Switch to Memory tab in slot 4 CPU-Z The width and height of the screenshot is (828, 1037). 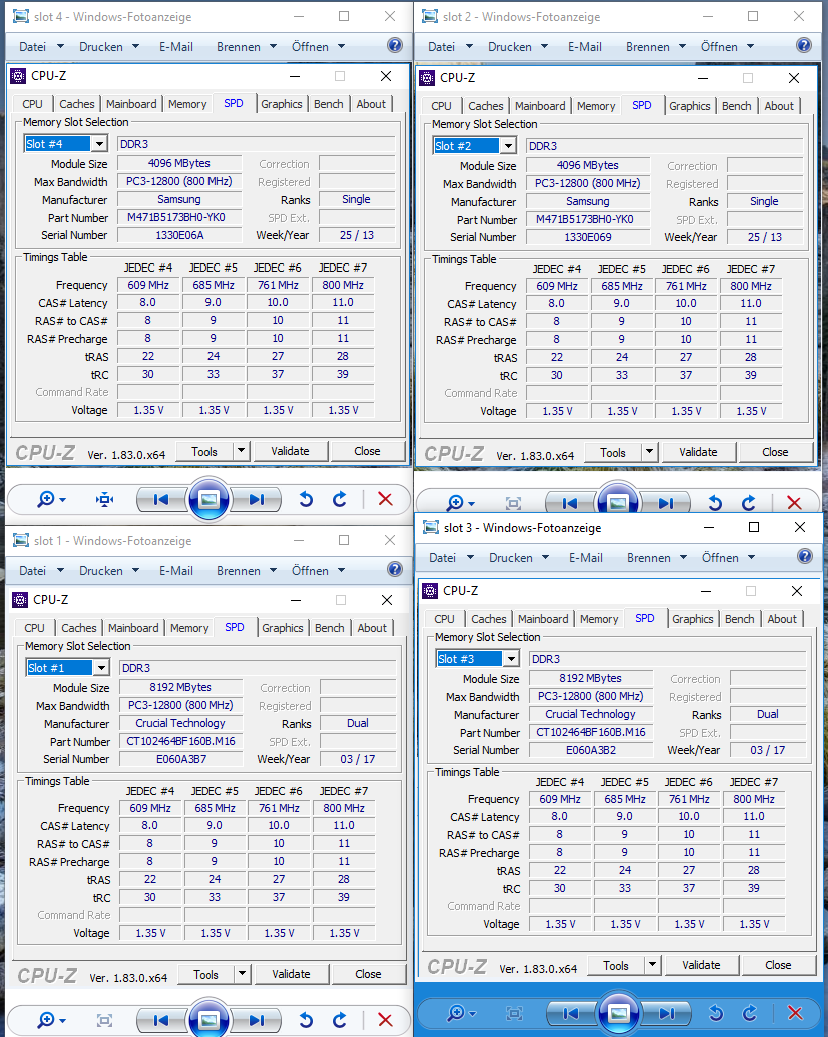[187, 104]
